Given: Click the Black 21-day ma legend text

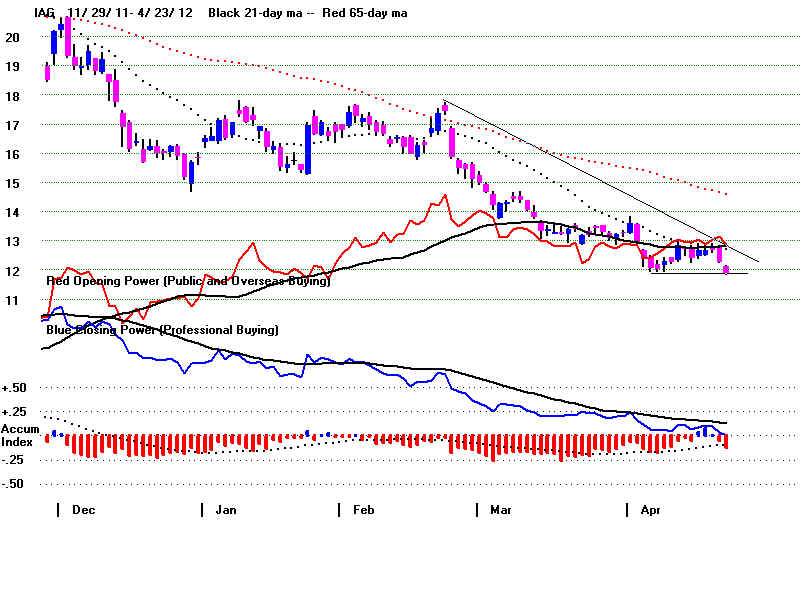Looking at the screenshot, I should [260, 13].
